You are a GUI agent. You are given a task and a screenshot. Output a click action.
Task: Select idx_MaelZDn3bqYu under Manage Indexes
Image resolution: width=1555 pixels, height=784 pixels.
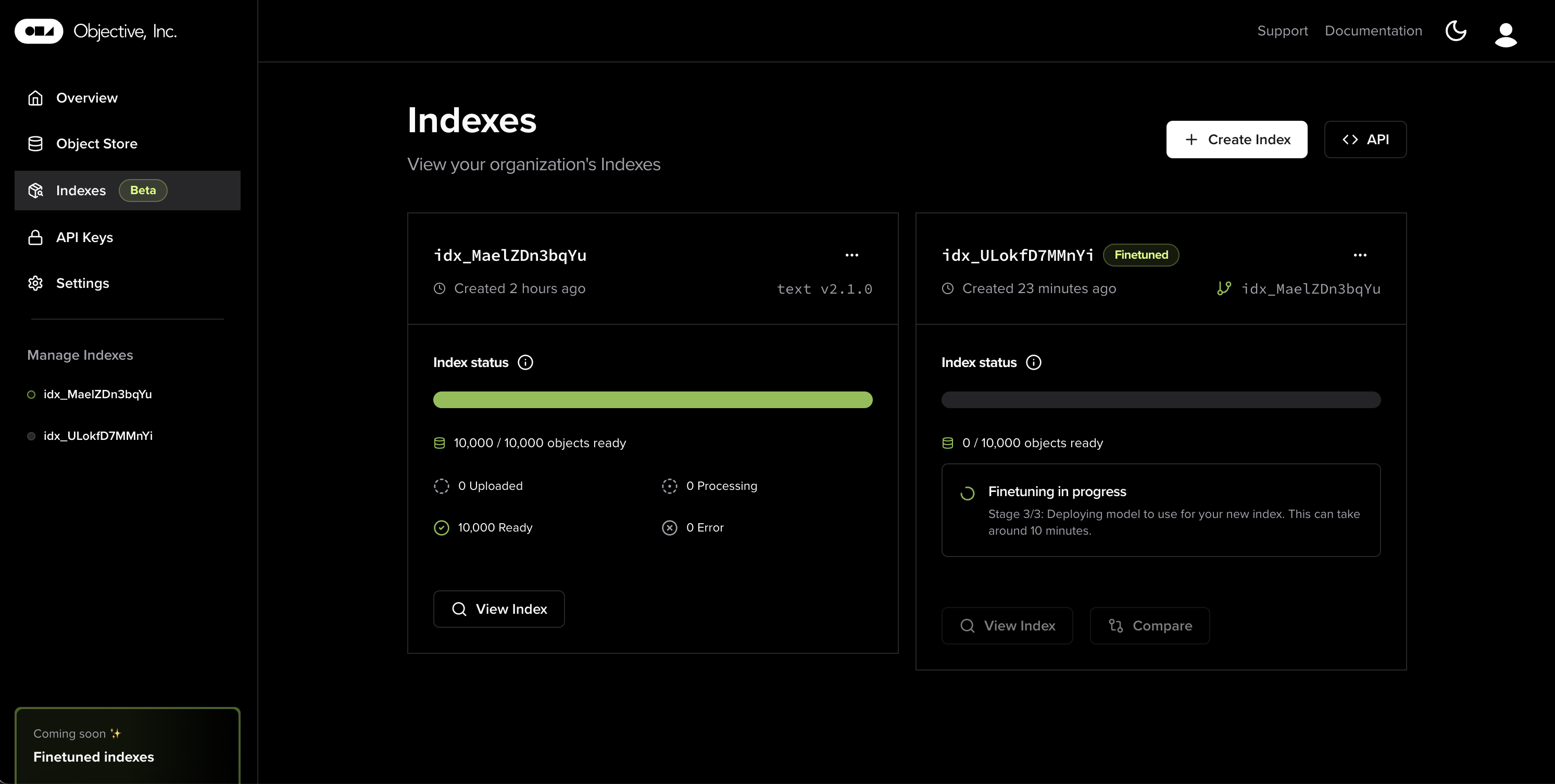coord(97,394)
